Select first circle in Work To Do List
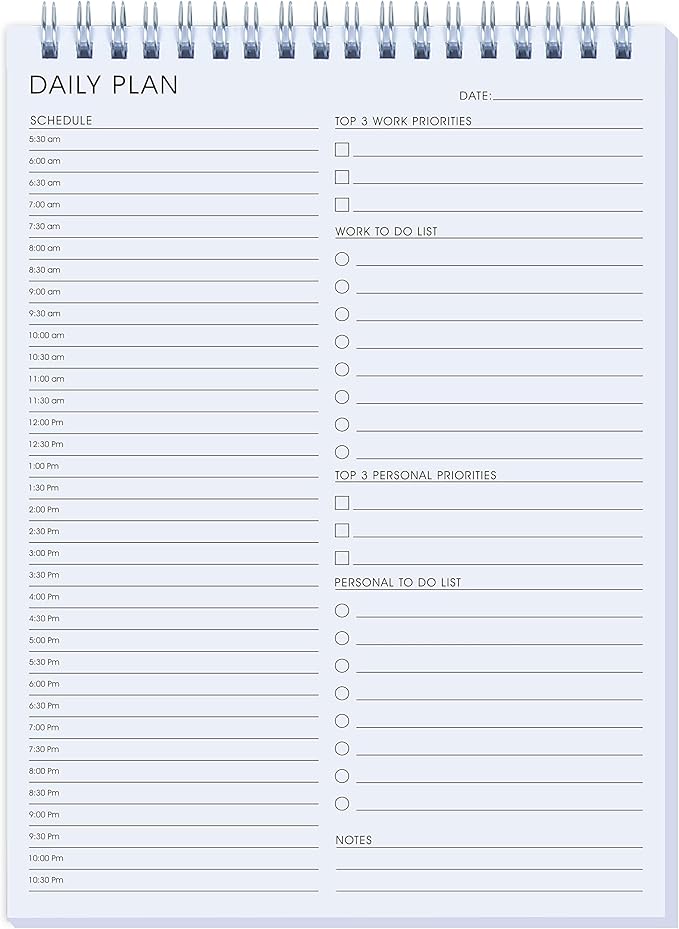 coord(342,259)
